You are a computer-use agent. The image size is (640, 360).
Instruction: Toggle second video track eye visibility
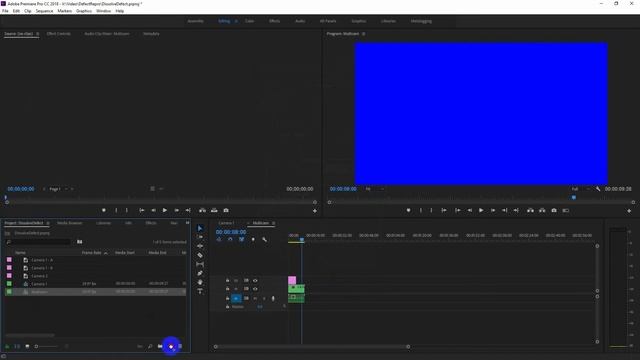[x=255, y=289]
